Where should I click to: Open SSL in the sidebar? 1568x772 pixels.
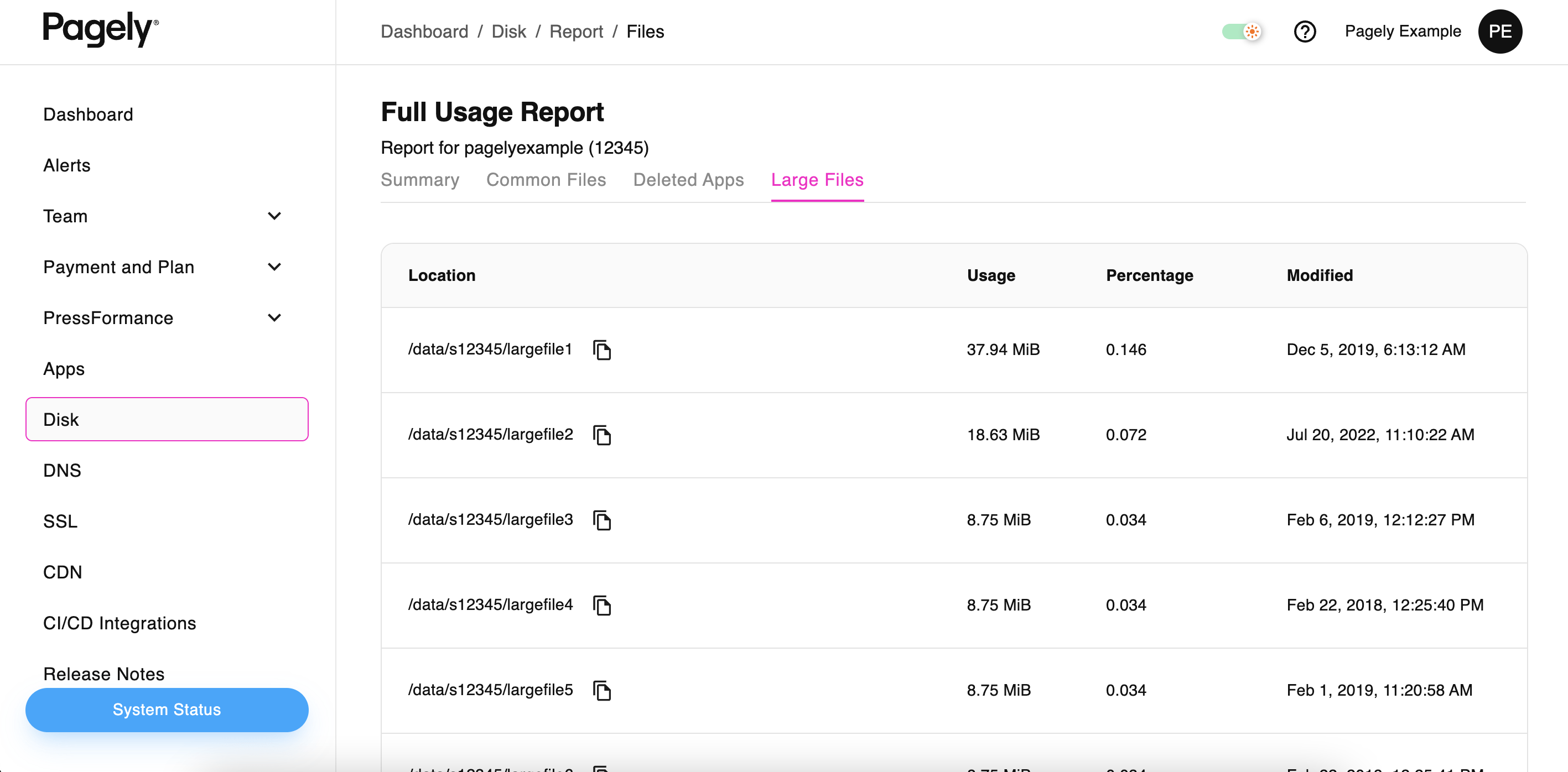(60, 521)
